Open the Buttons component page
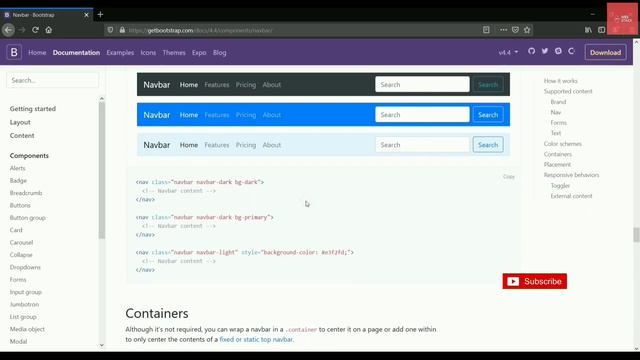This screenshot has width=640, height=360. (20, 205)
